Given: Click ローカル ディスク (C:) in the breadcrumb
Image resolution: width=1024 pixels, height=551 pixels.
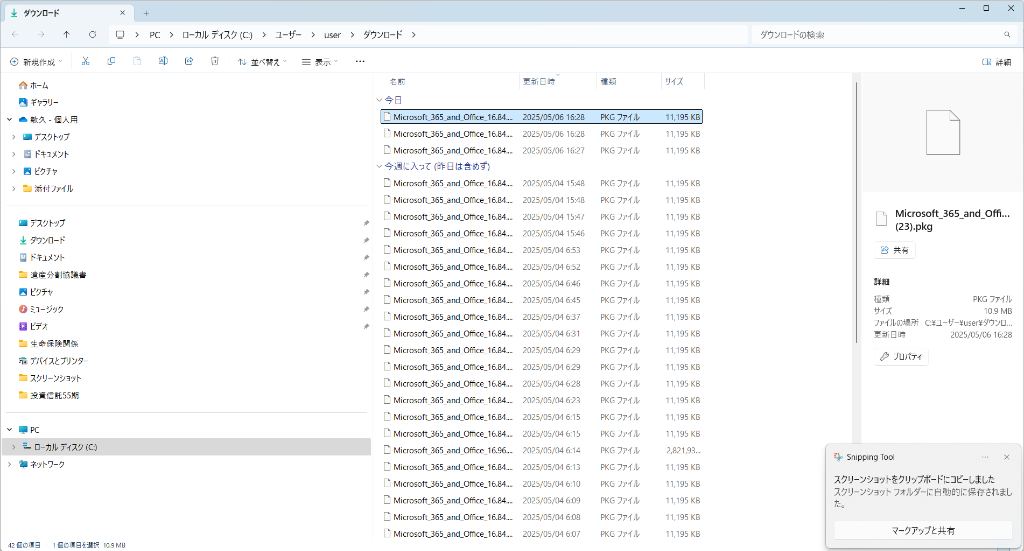Looking at the screenshot, I should [x=217, y=35].
